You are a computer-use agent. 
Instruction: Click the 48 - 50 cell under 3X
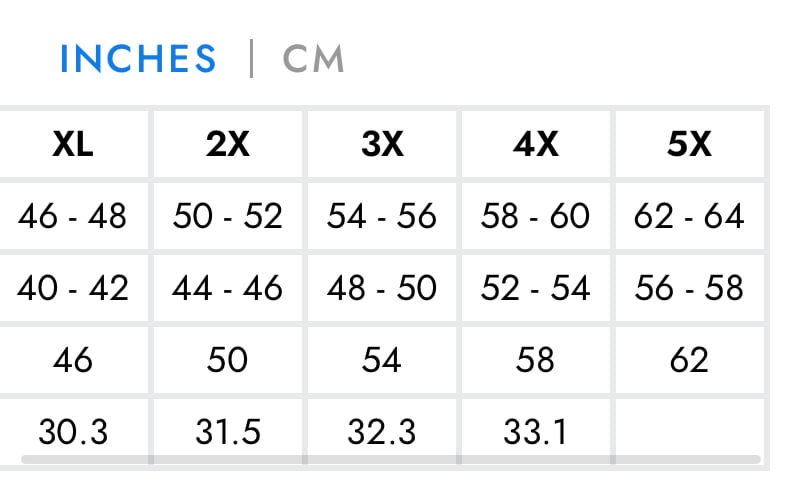[381, 288]
